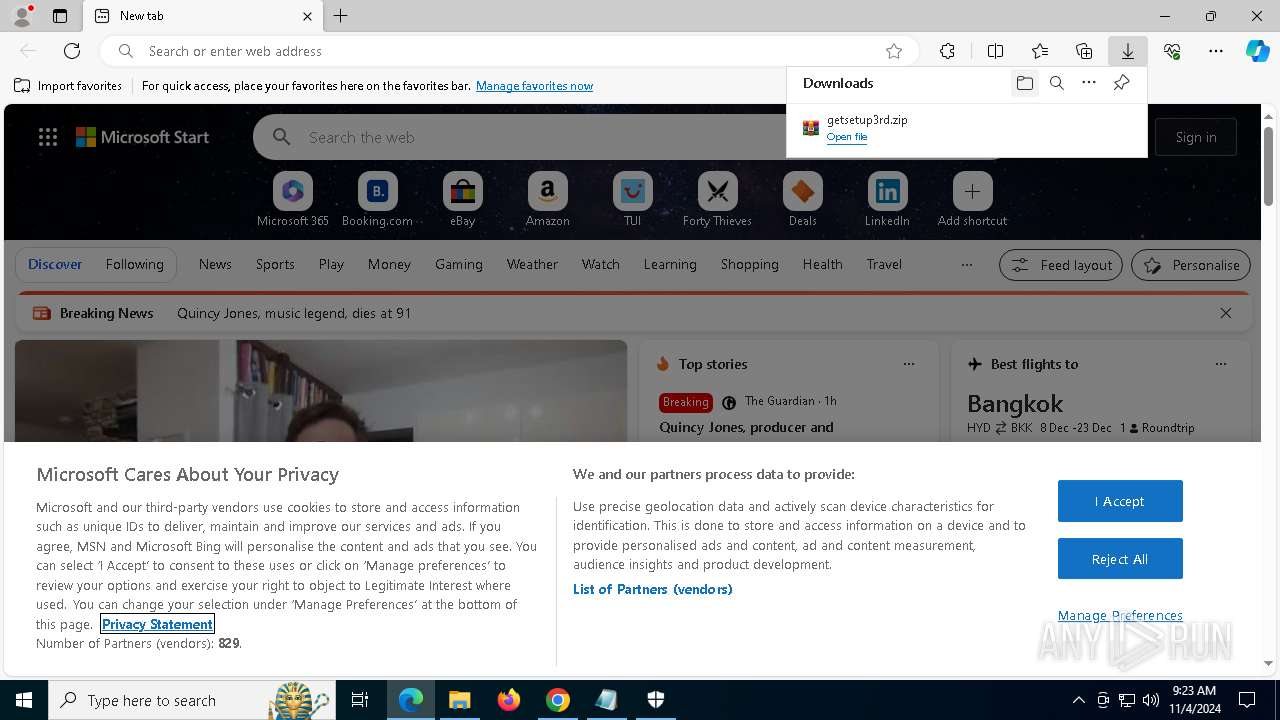Read Quincy Jones breaking news headline
The image size is (1280, 720).
[294, 313]
